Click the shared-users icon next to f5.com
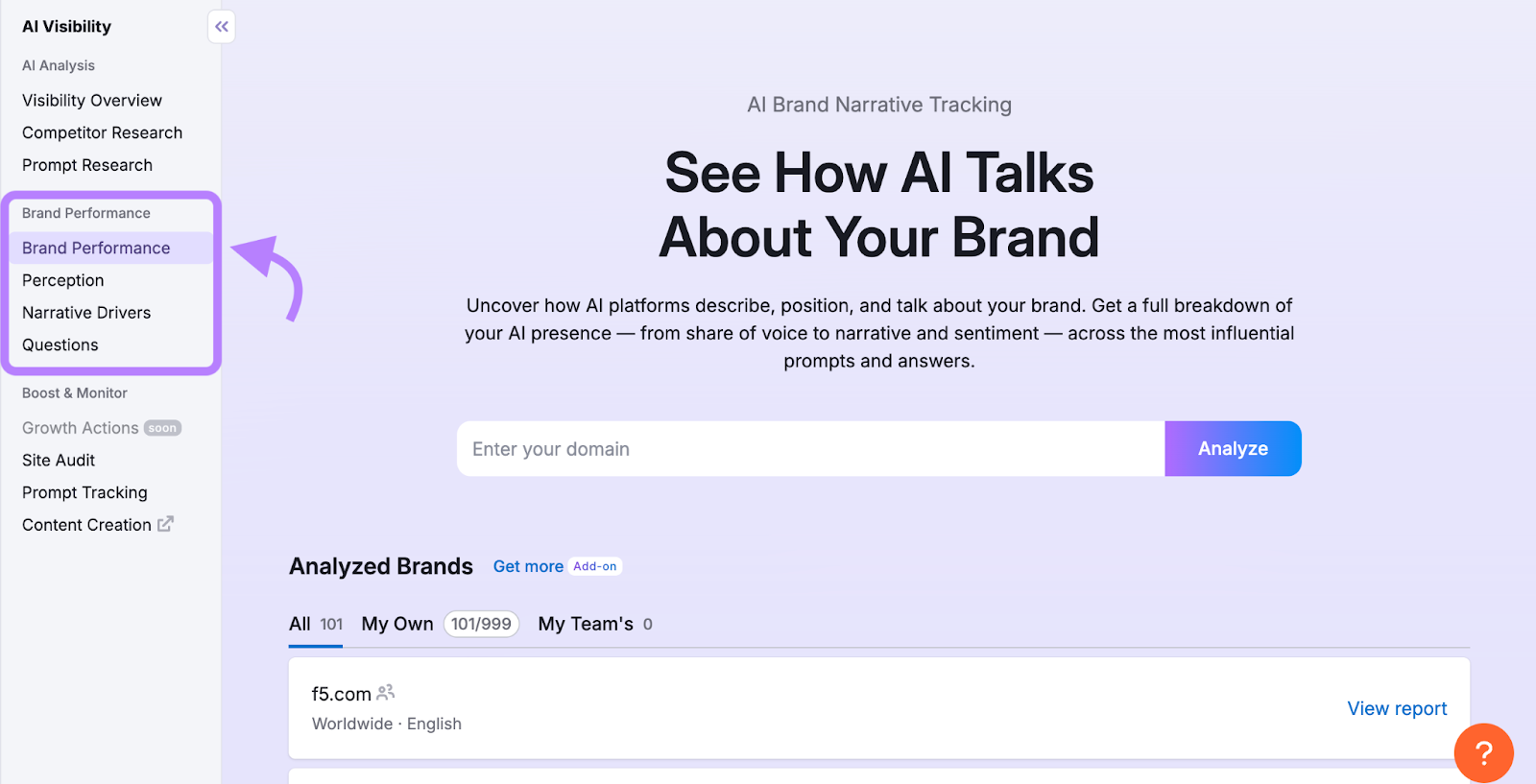The width and height of the screenshot is (1536, 784). click(x=386, y=691)
